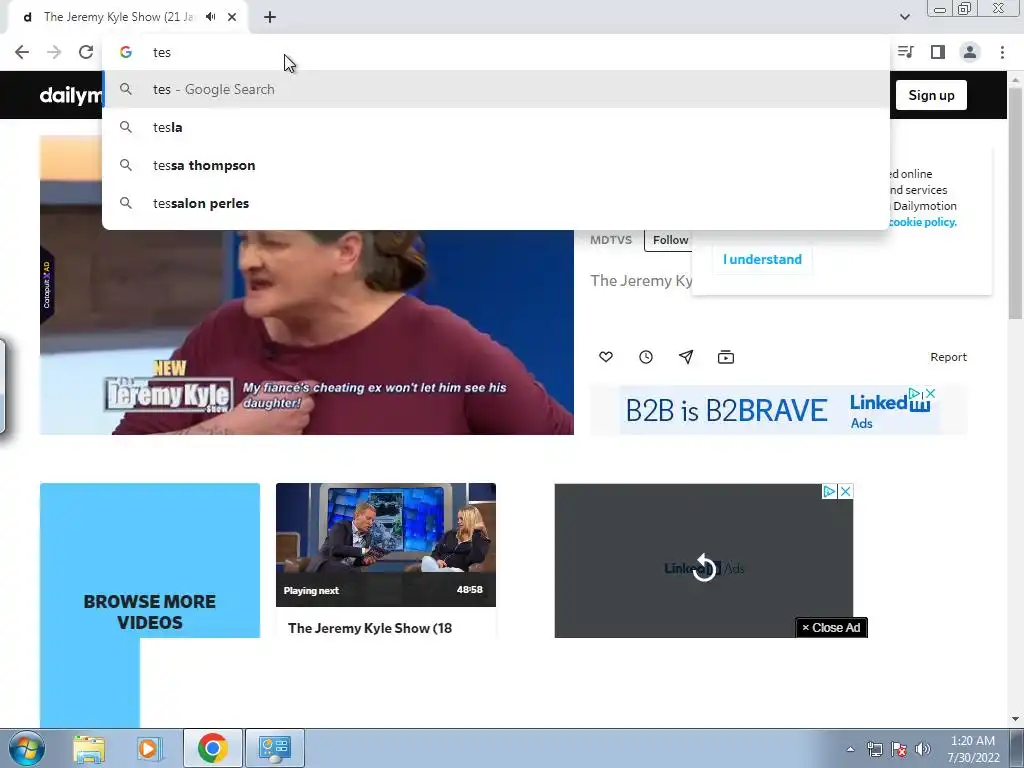Choose the 'tessalon perles' suggestion
Viewport: 1024px width, 768px height.
(x=496, y=203)
